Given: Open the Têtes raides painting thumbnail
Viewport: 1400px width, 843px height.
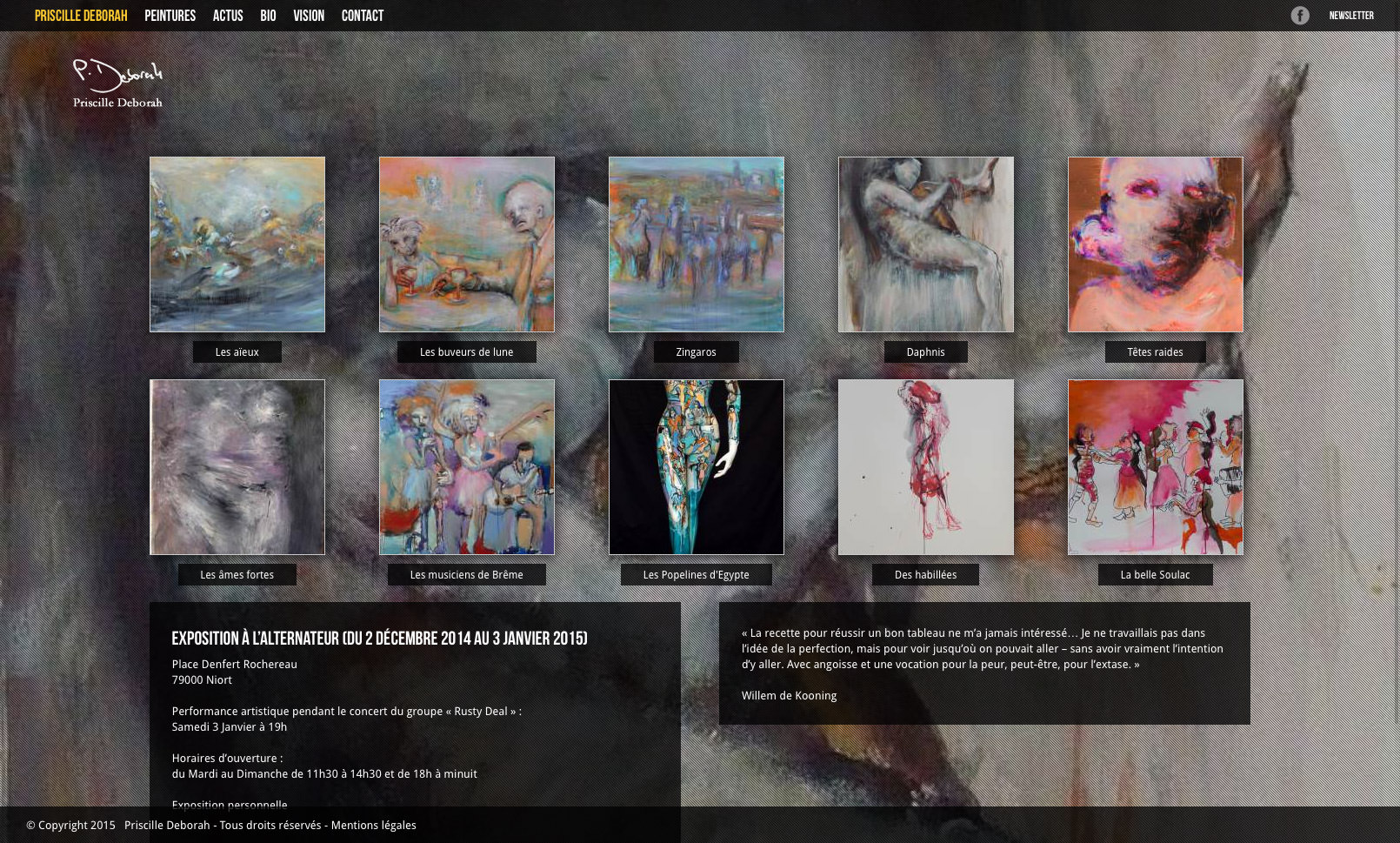Looking at the screenshot, I should pos(1156,244).
